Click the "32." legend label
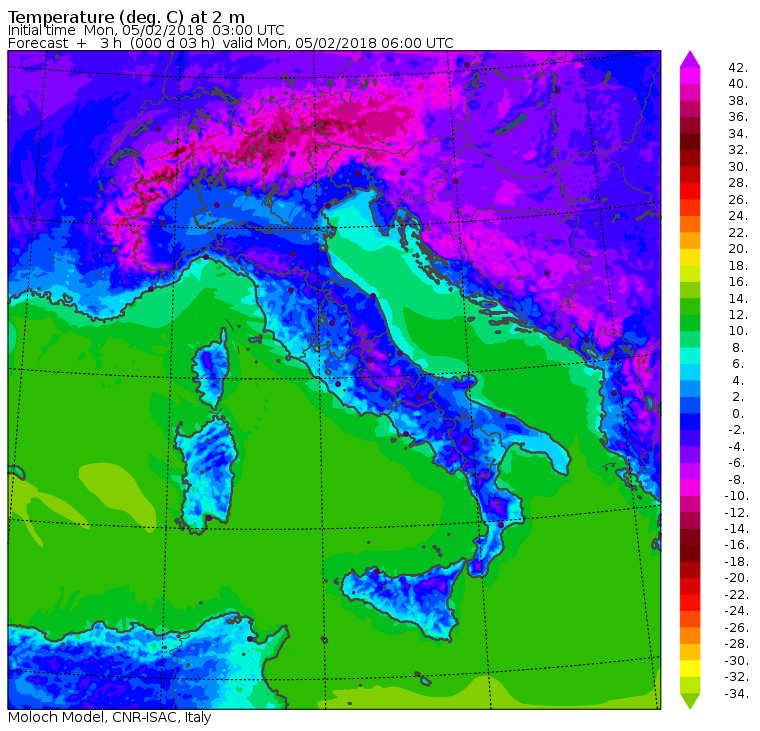This screenshot has width=760, height=731. tap(738, 150)
